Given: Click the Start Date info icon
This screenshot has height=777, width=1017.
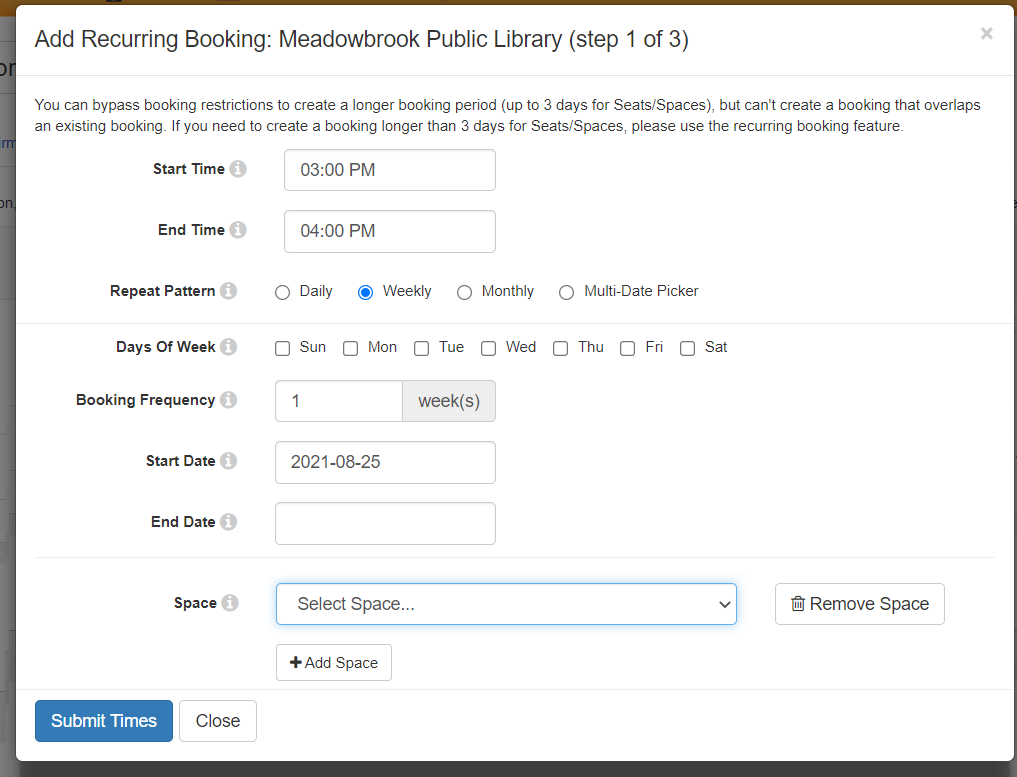Looking at the screenshot, I should pyautogui.click(x=228, y=460).
